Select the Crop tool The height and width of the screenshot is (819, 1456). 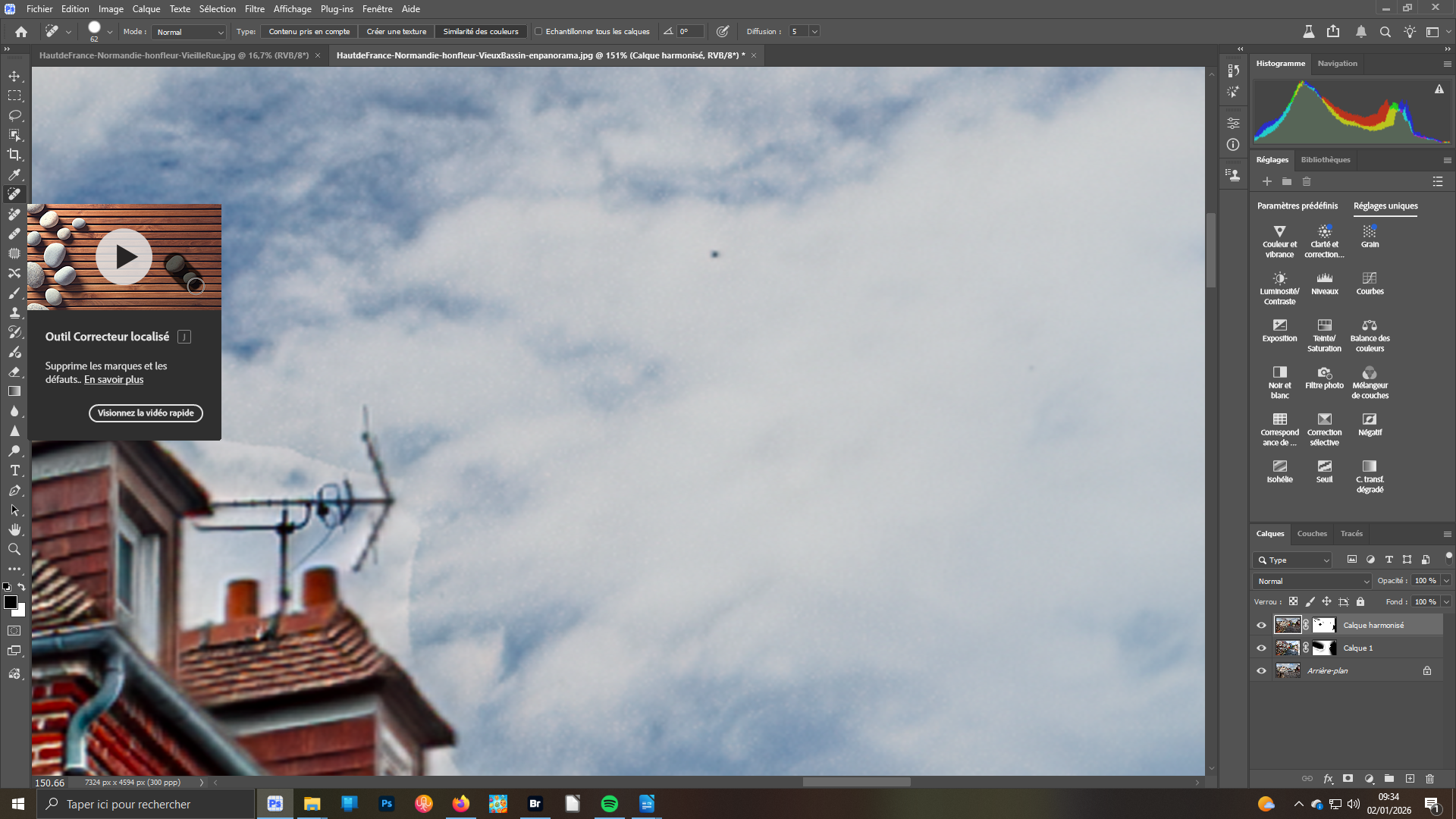(x=14, y=155)
